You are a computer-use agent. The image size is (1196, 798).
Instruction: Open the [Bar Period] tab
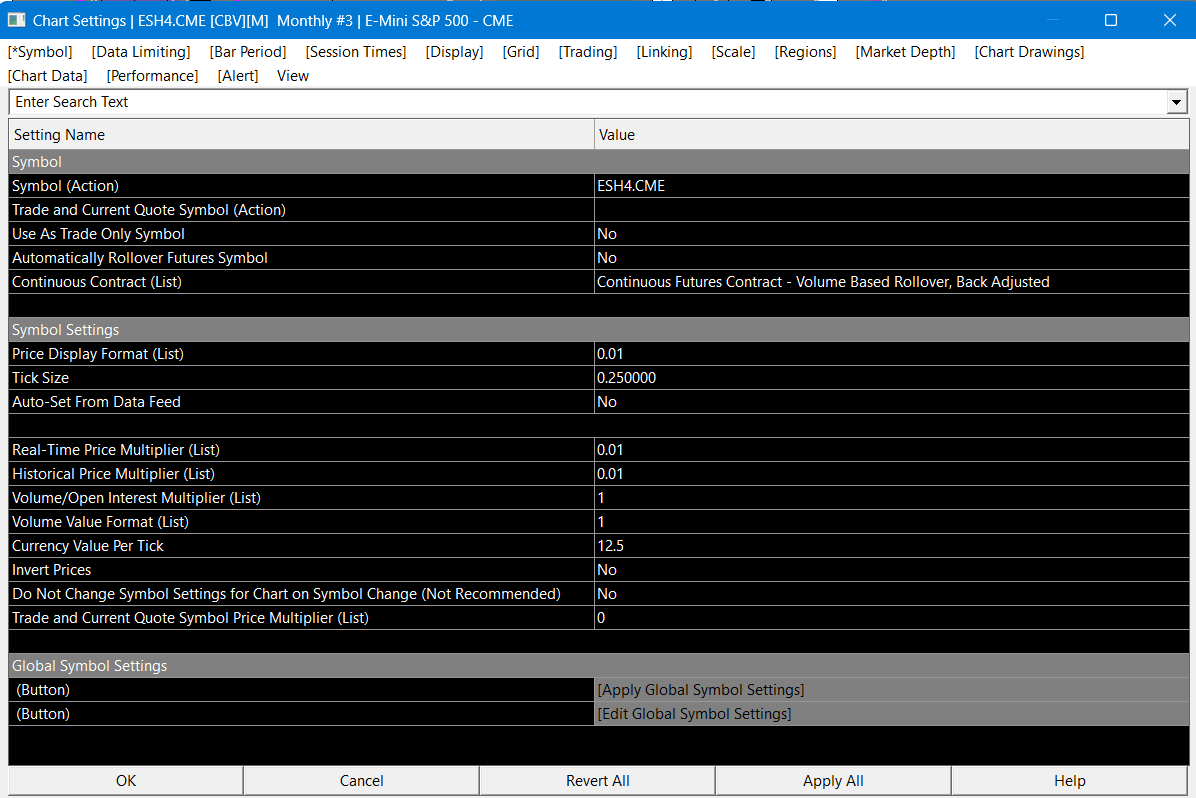248,52
